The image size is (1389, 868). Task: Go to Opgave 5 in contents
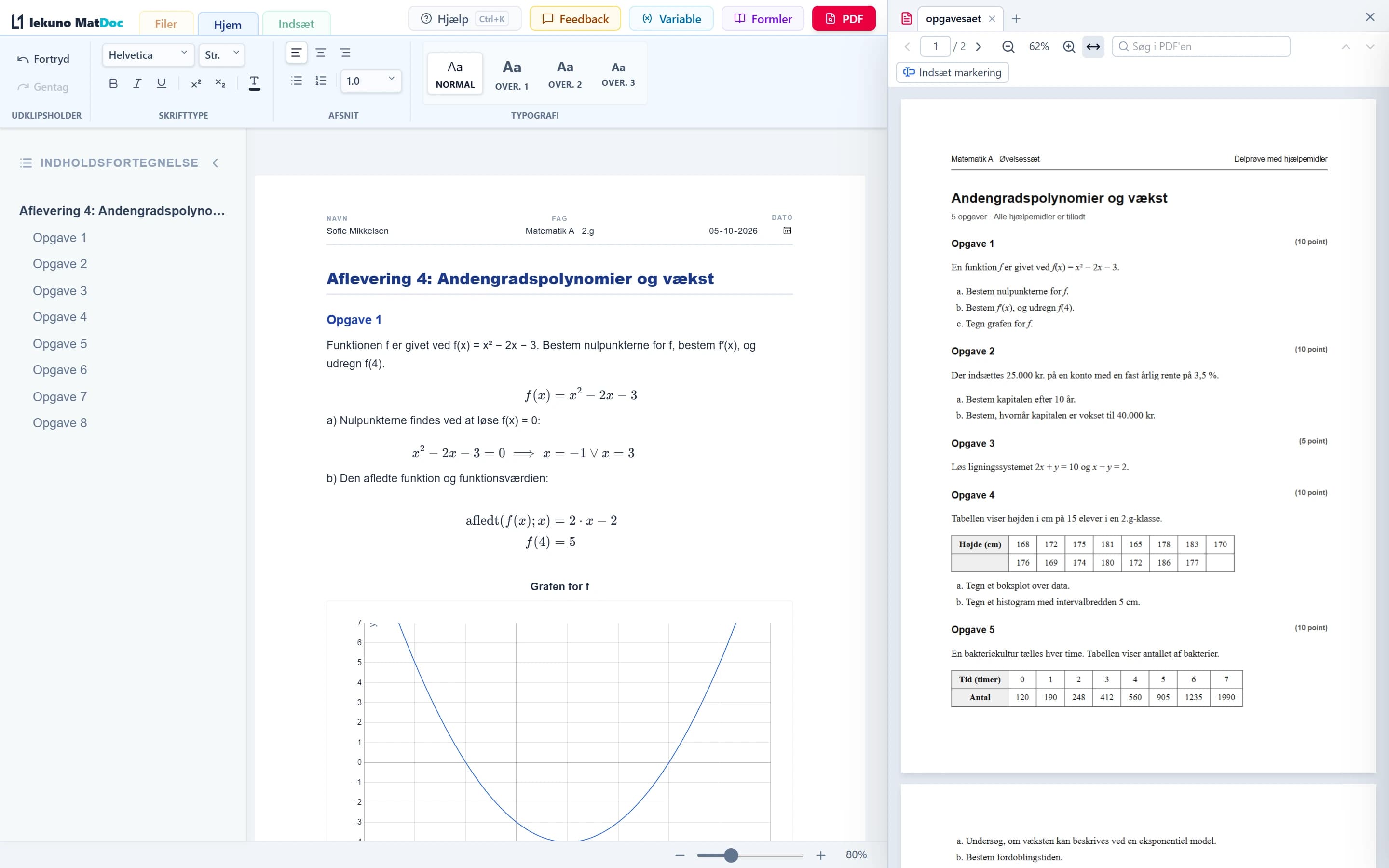60,344
